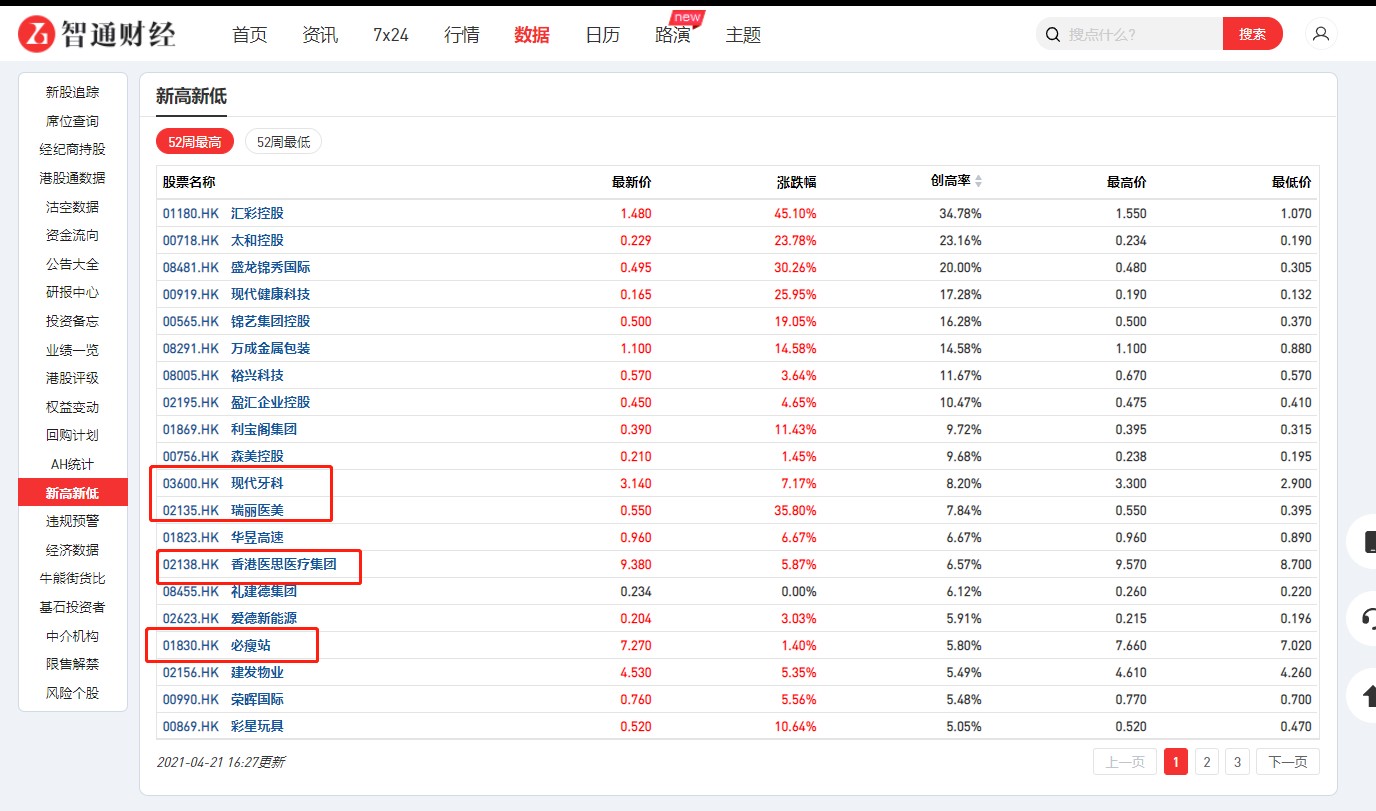
Task: Open stock 00565.HK 锦艺集团控股
Action: point(237,321)
